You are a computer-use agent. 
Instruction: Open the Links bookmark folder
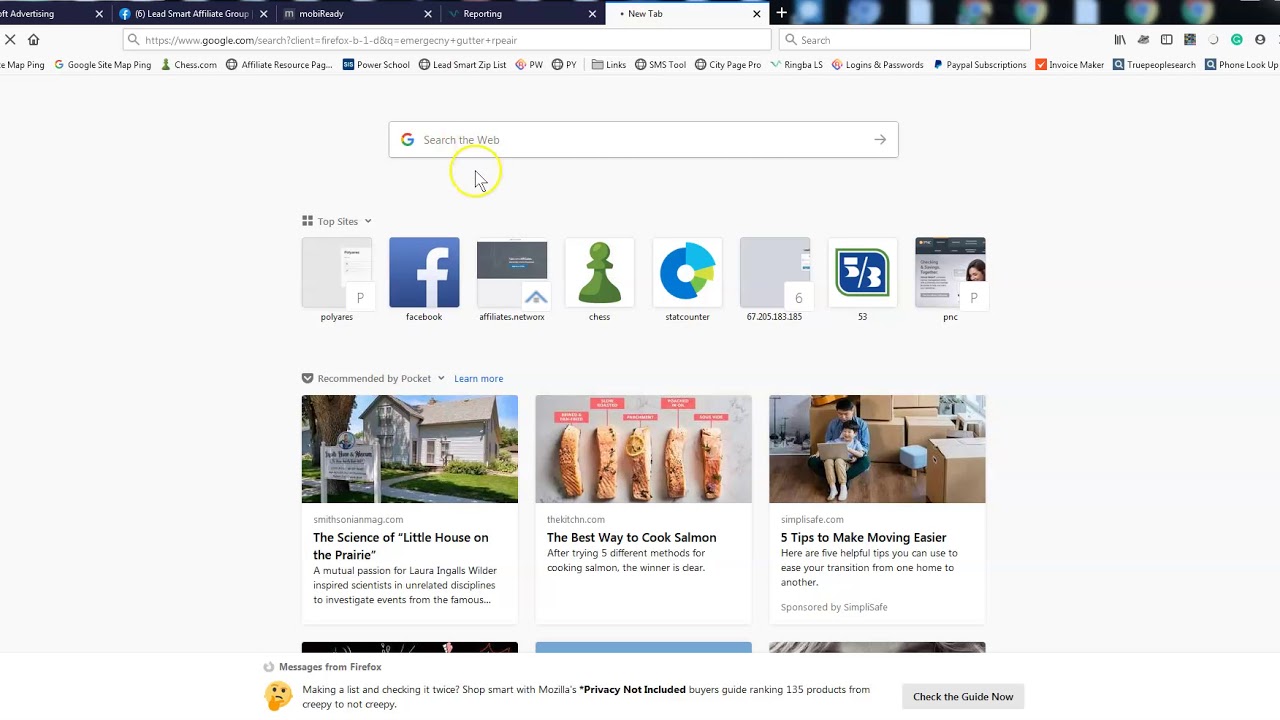click(608, 65)
